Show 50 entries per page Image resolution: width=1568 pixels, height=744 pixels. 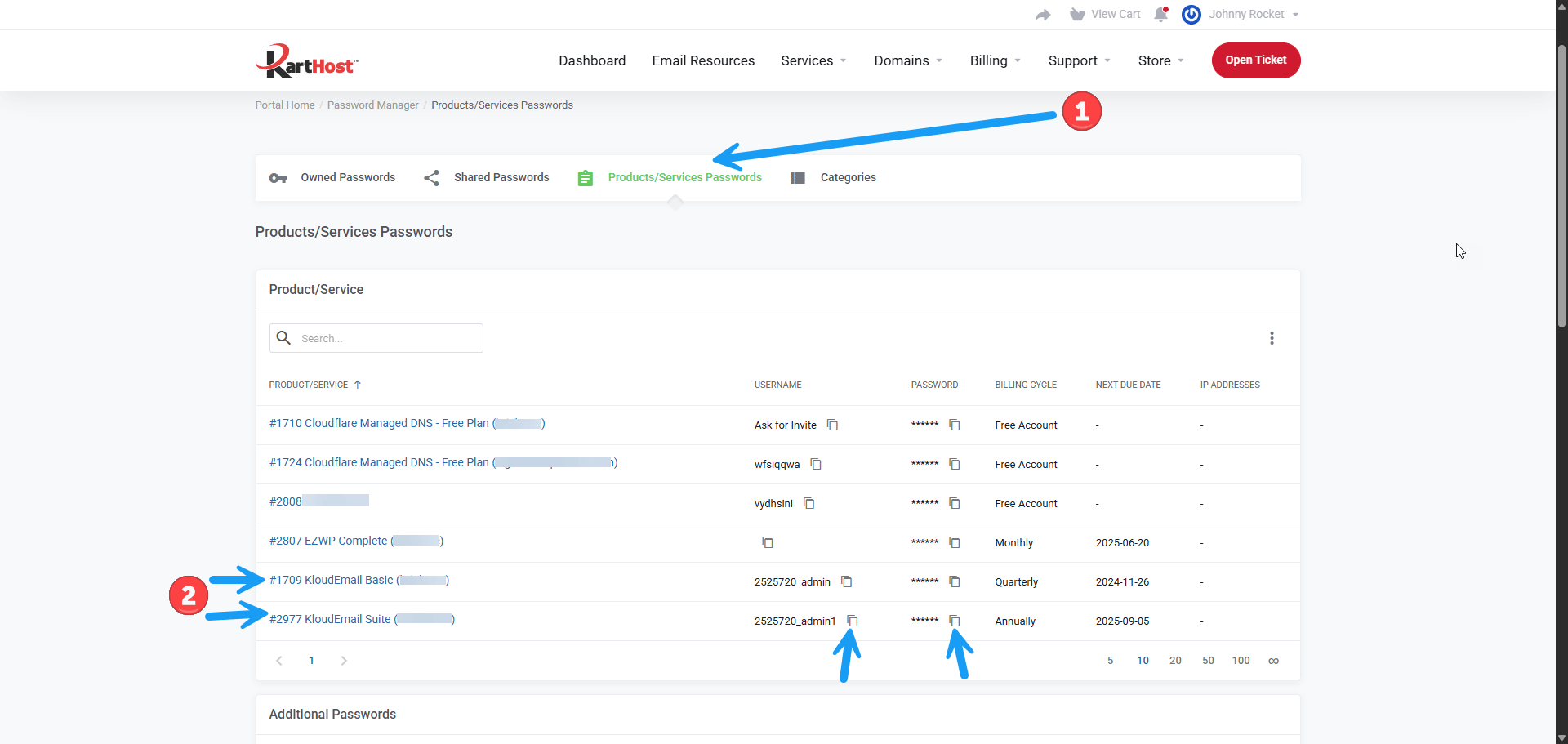pyautogui.click(x=1208, y=661)
